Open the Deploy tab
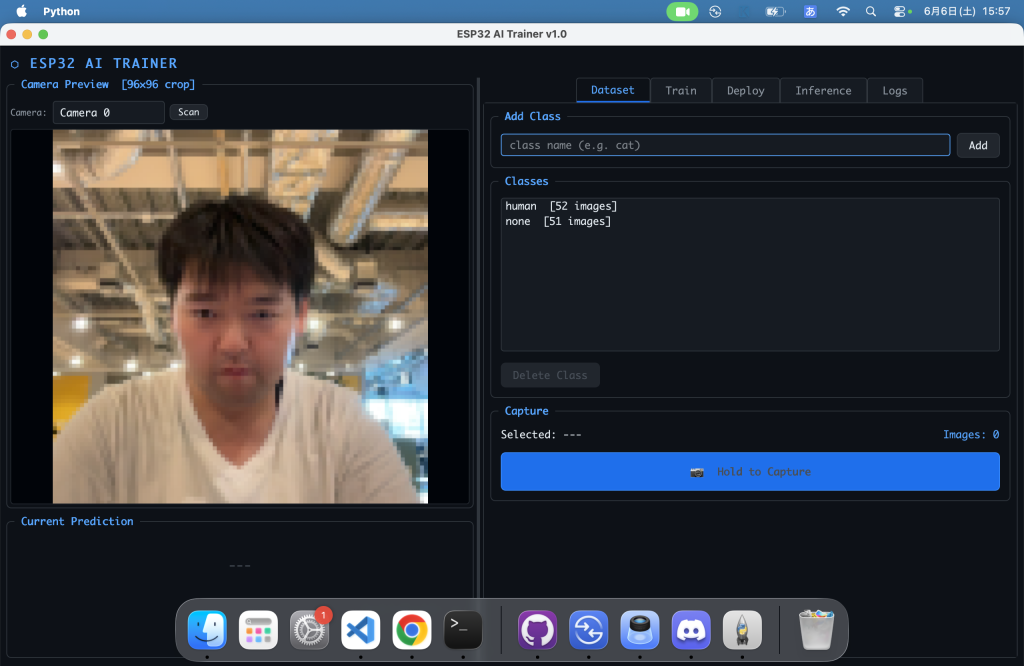1024x666 pixels. pyautogui.click(x=745, y=90)
